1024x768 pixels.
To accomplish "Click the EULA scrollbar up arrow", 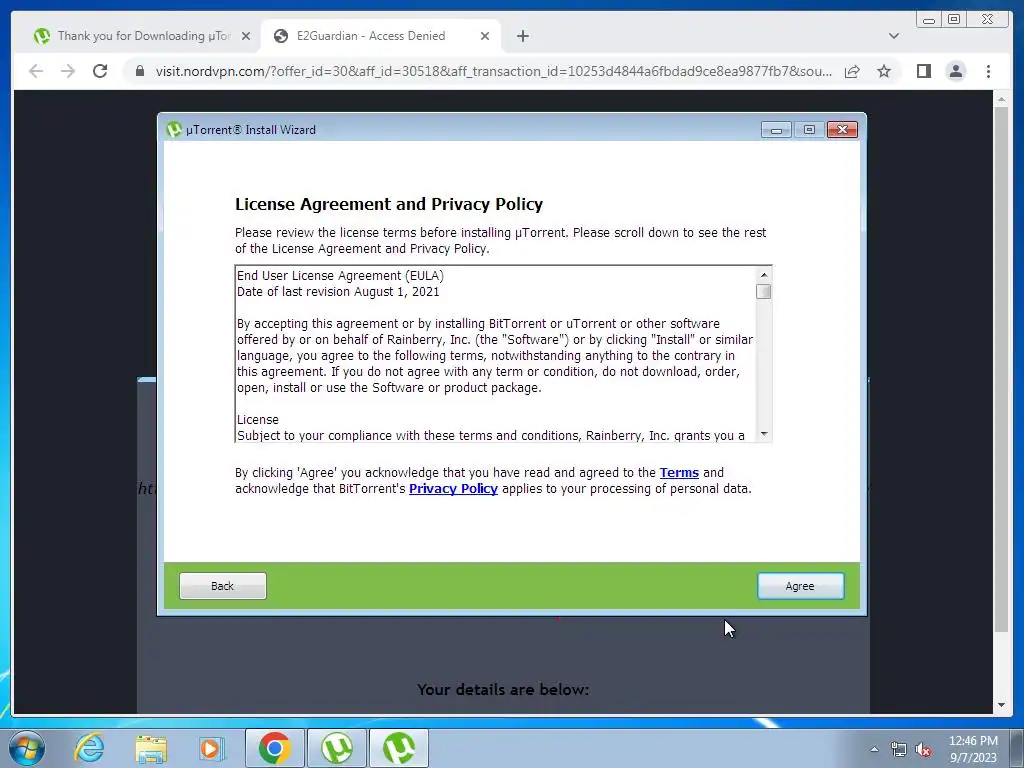I will coord(763,275).
